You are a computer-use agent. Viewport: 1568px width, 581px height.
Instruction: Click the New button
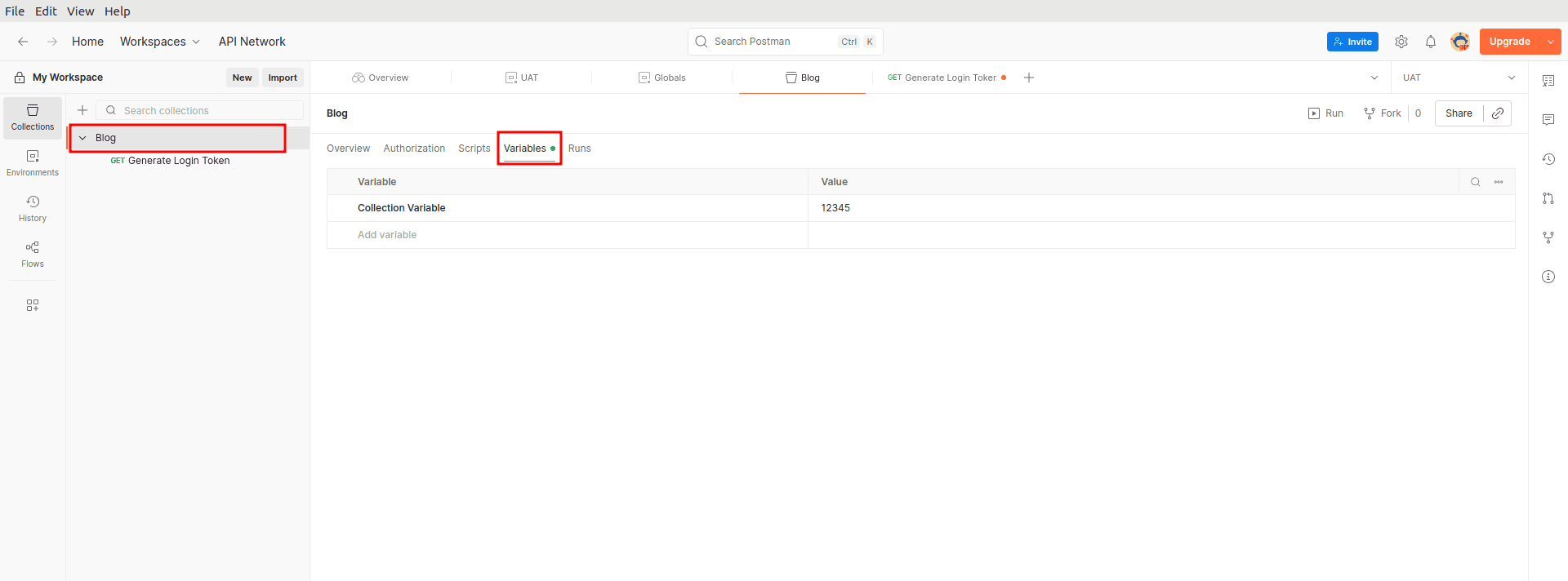pyautogui.click(x=242, y=78)
